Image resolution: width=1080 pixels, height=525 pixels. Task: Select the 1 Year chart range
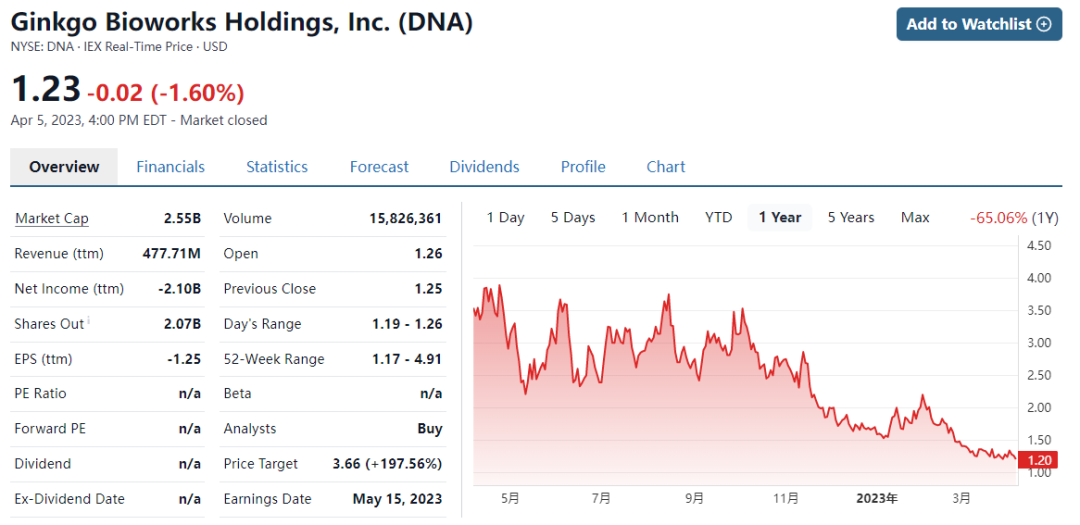click(x=780, y=218)
